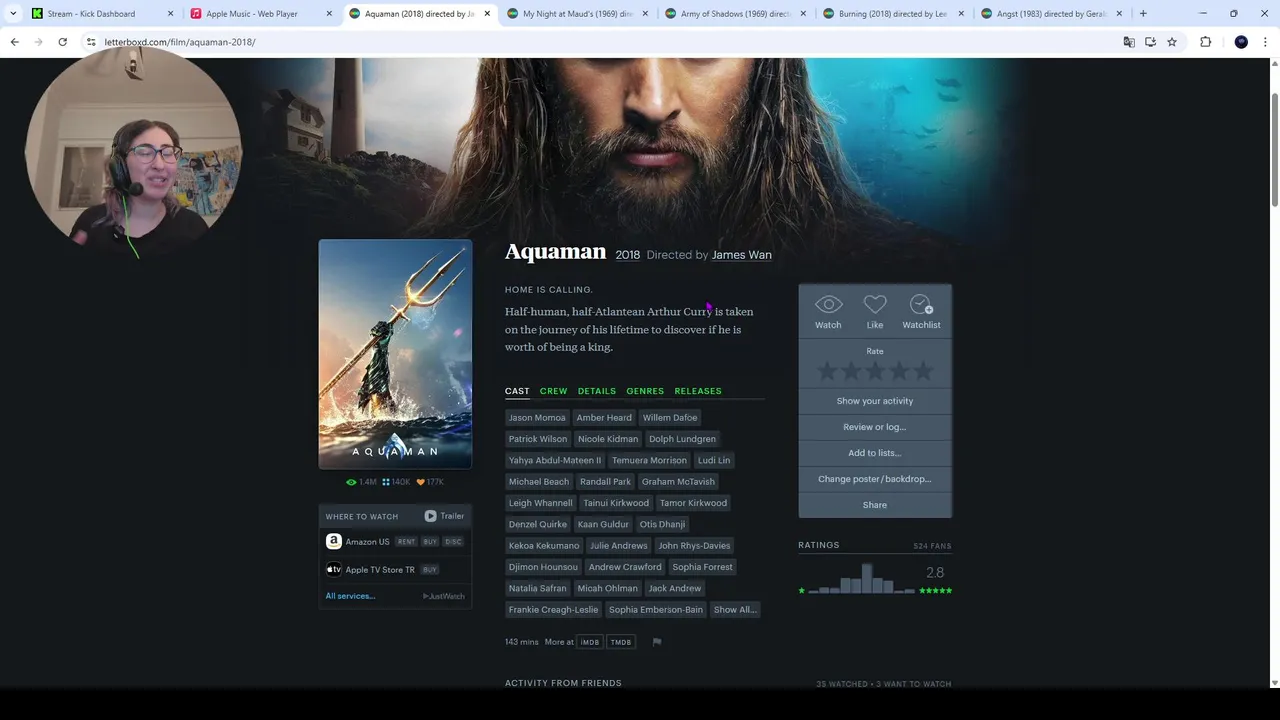Click the Aquaman poster thumbnail
Viewport: 1280px width, 720px height.
pyautogui.click(x=395, y=354)
